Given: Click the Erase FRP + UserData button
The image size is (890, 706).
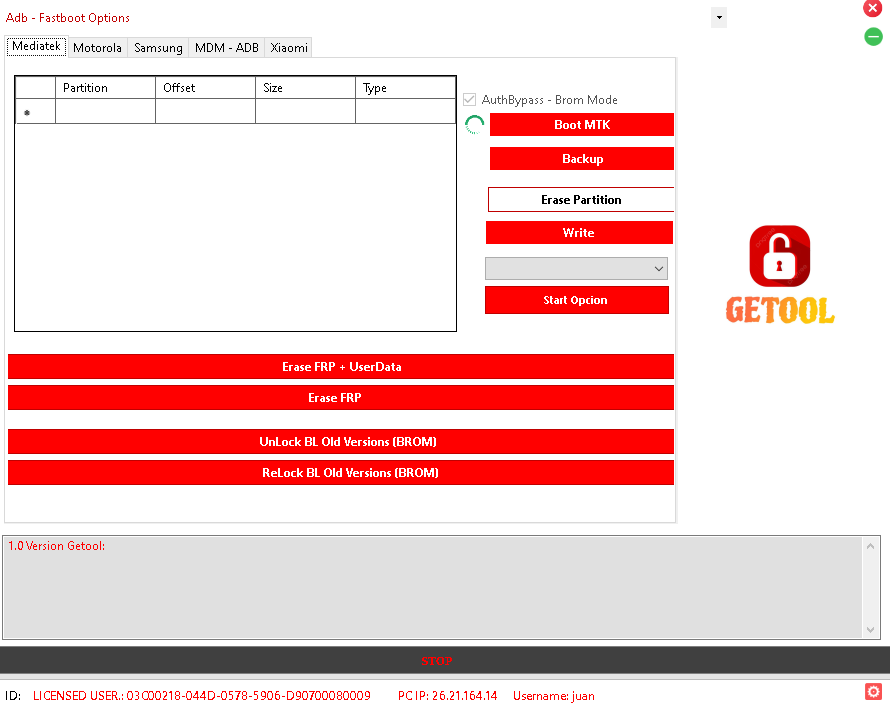Looking at the screenshot, I should pyautogui.click(x=341, y=367).
